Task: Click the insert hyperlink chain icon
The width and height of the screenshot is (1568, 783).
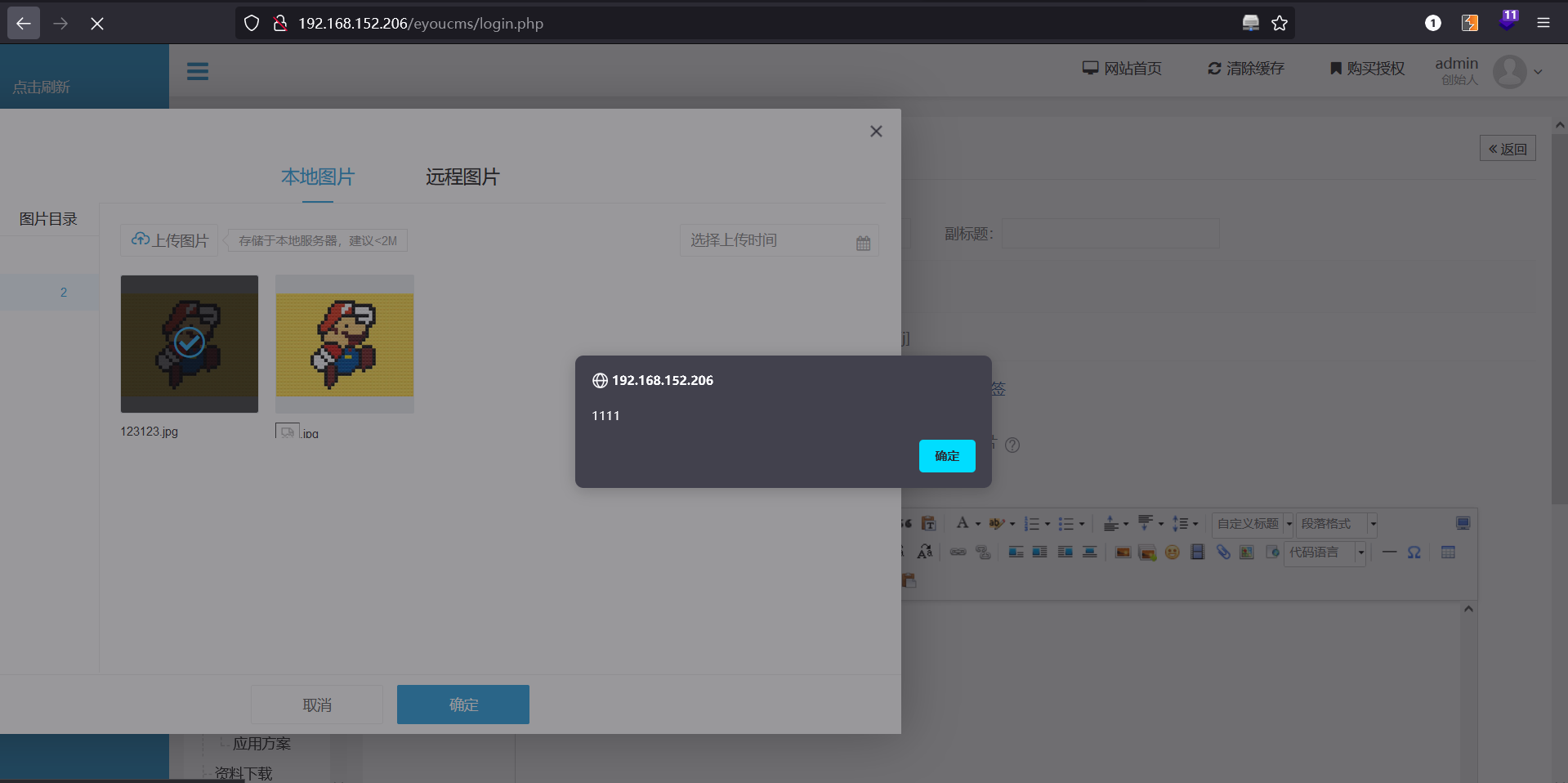Action: 958,553
